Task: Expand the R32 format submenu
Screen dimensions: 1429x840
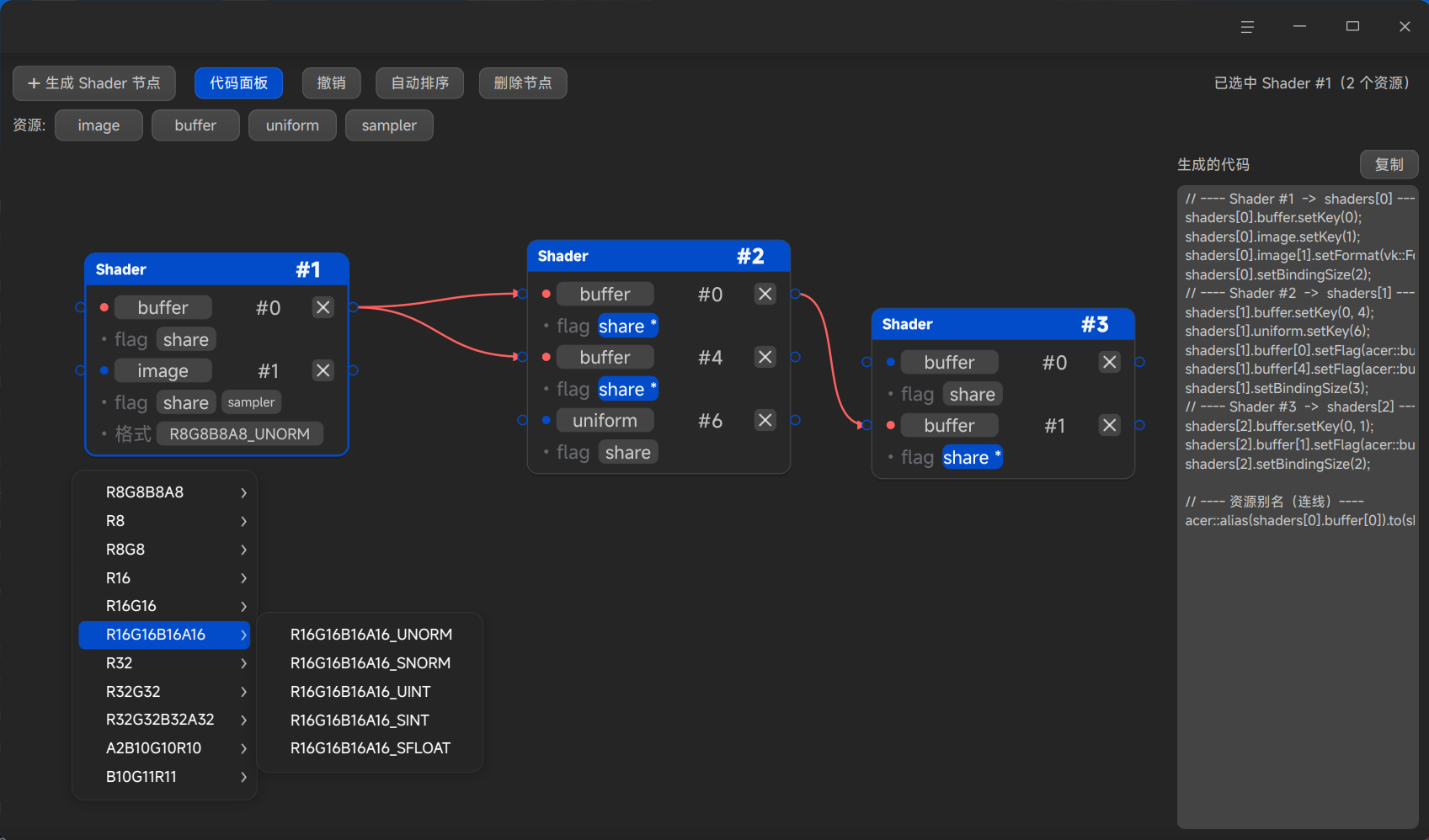Action: (165, 663)
